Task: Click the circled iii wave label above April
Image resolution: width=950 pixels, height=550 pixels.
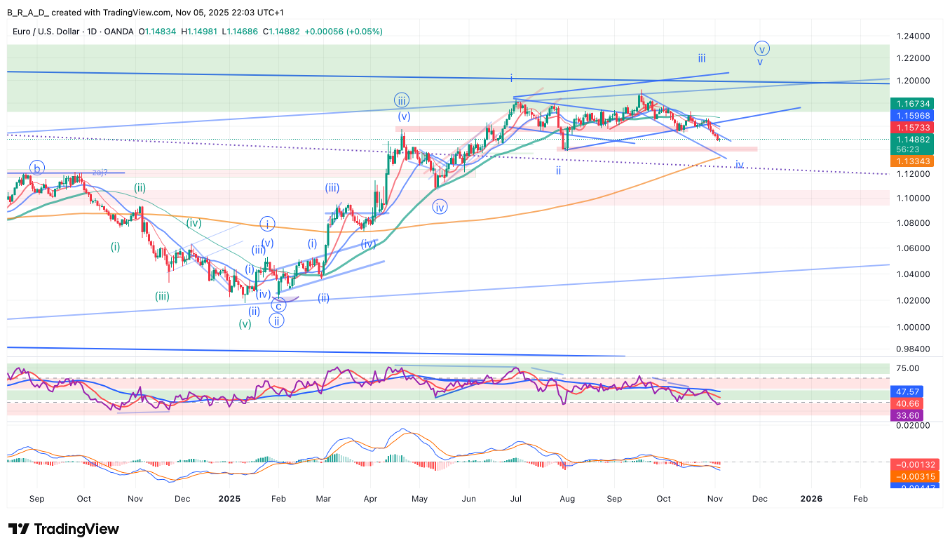Action: (x=401, y=100)
